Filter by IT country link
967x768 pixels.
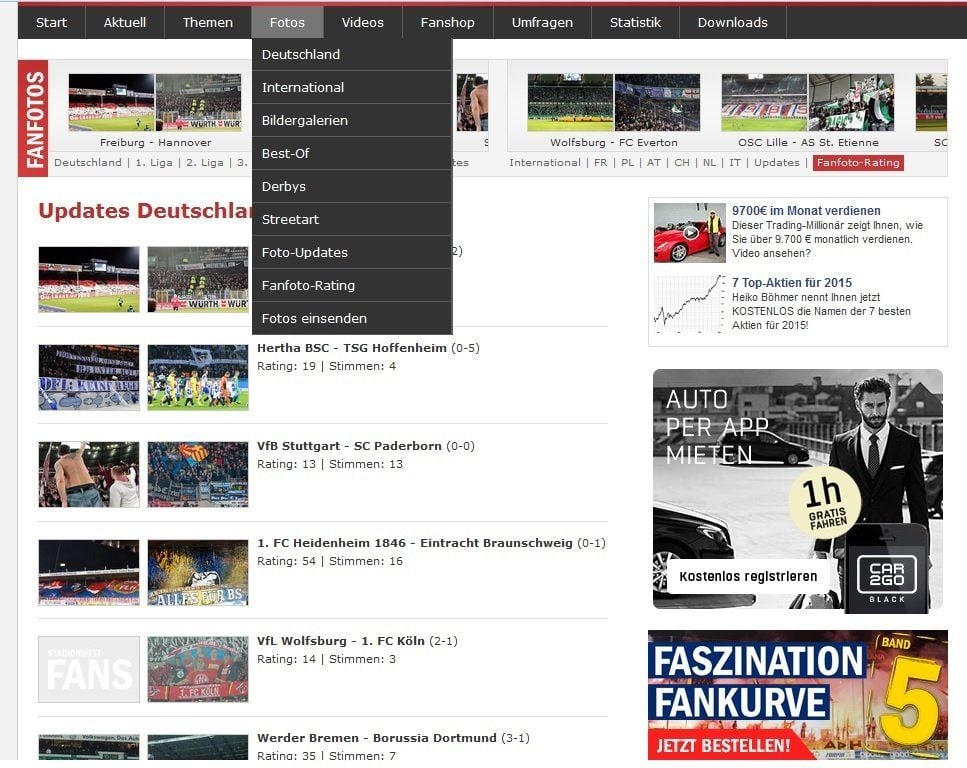(x=735, y=163)
